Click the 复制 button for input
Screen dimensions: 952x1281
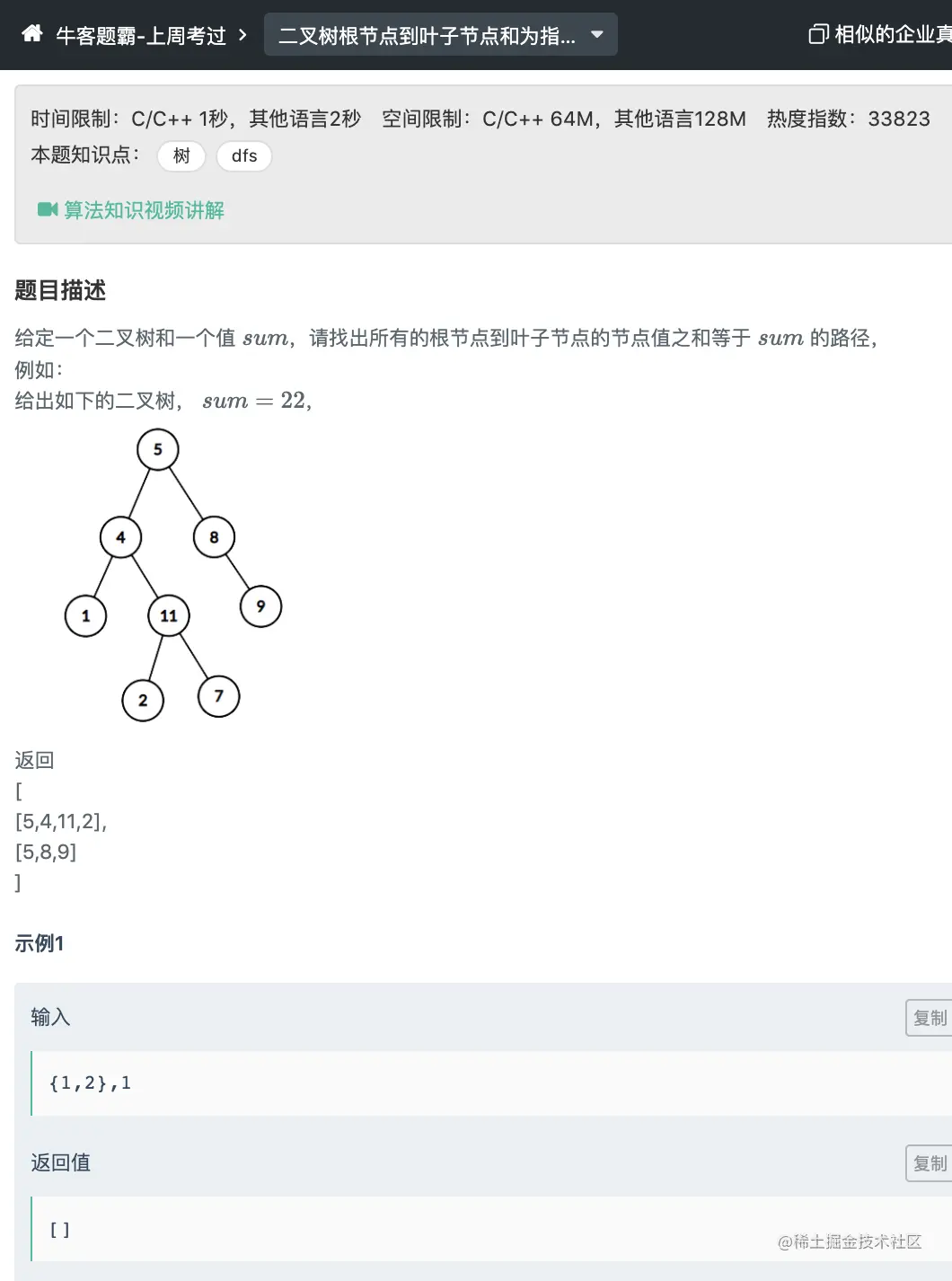click(929, 1018)
